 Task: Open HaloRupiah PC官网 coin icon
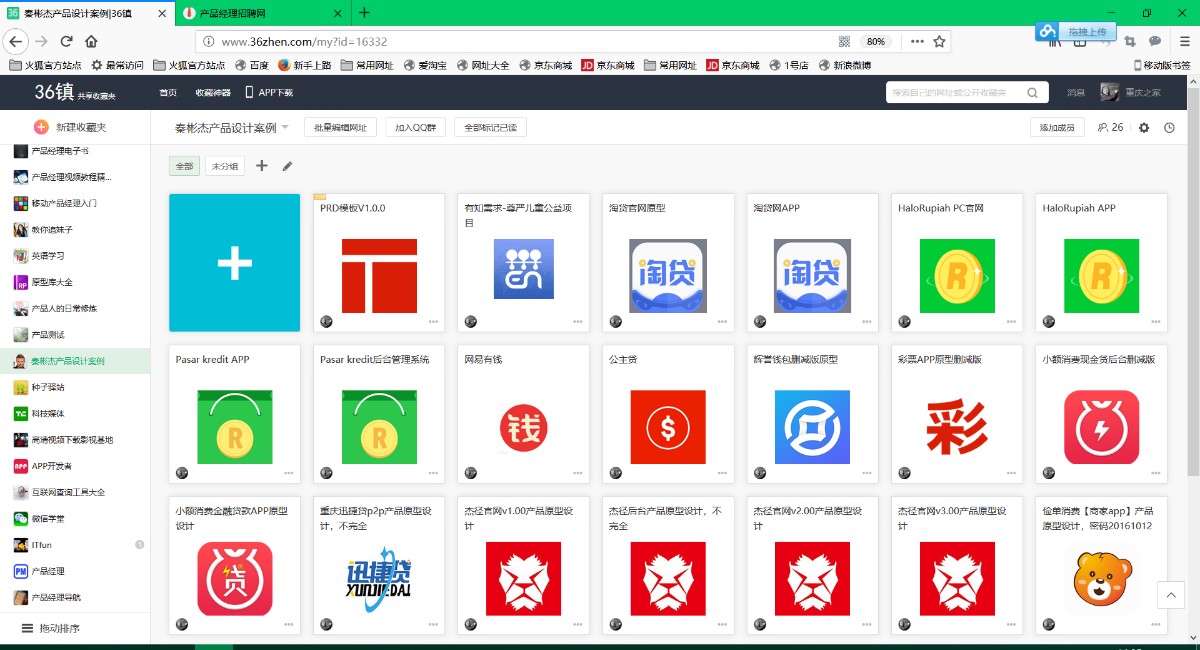[x=957, y=276]
